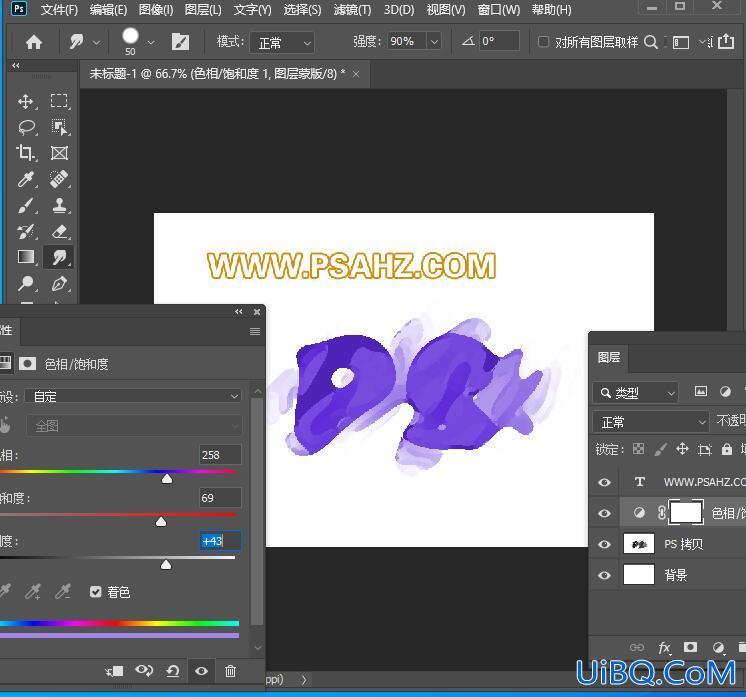Select the Frame tool

coord(59,153)
